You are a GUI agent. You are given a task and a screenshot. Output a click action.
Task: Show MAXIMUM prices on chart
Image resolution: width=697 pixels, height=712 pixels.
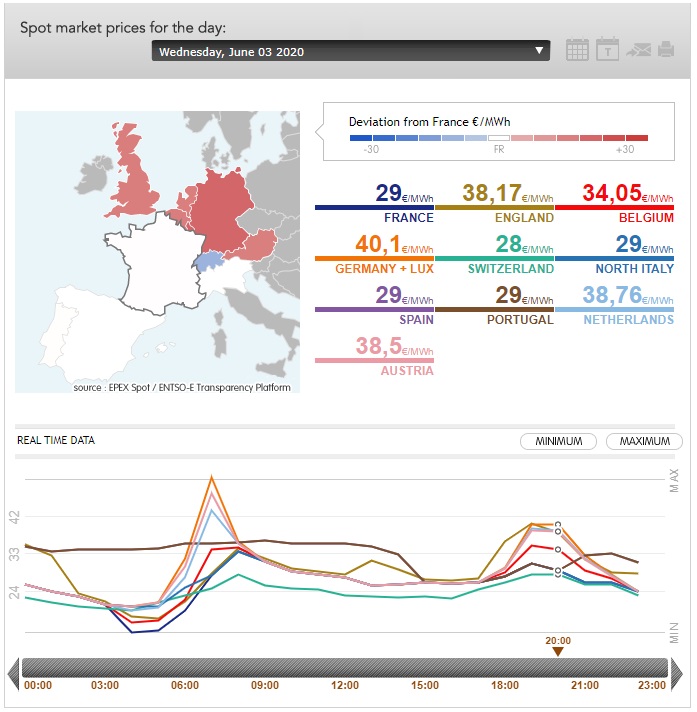point(644,441)
